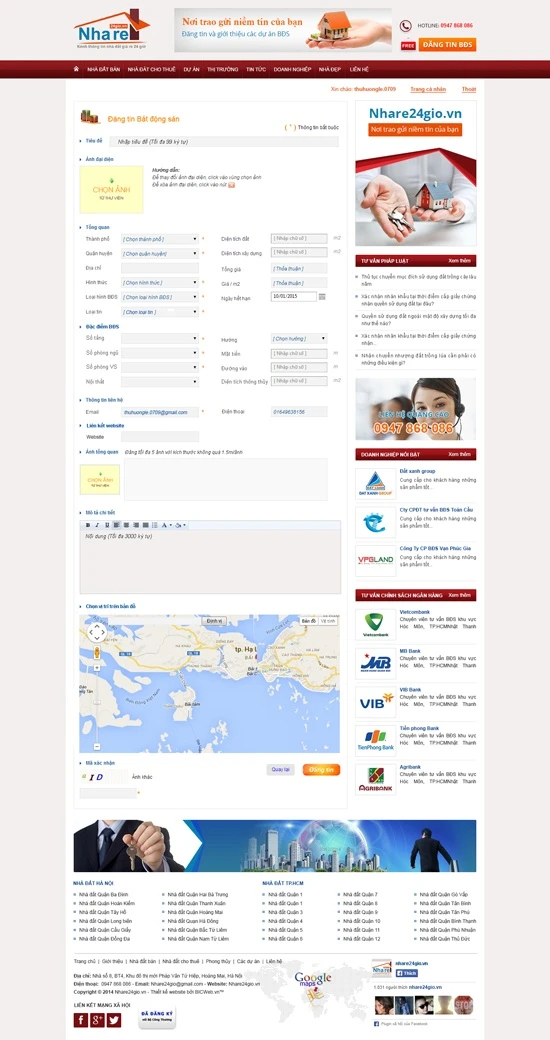Open the Chọn loại hình BĐS dropdown

pos(159,297)
